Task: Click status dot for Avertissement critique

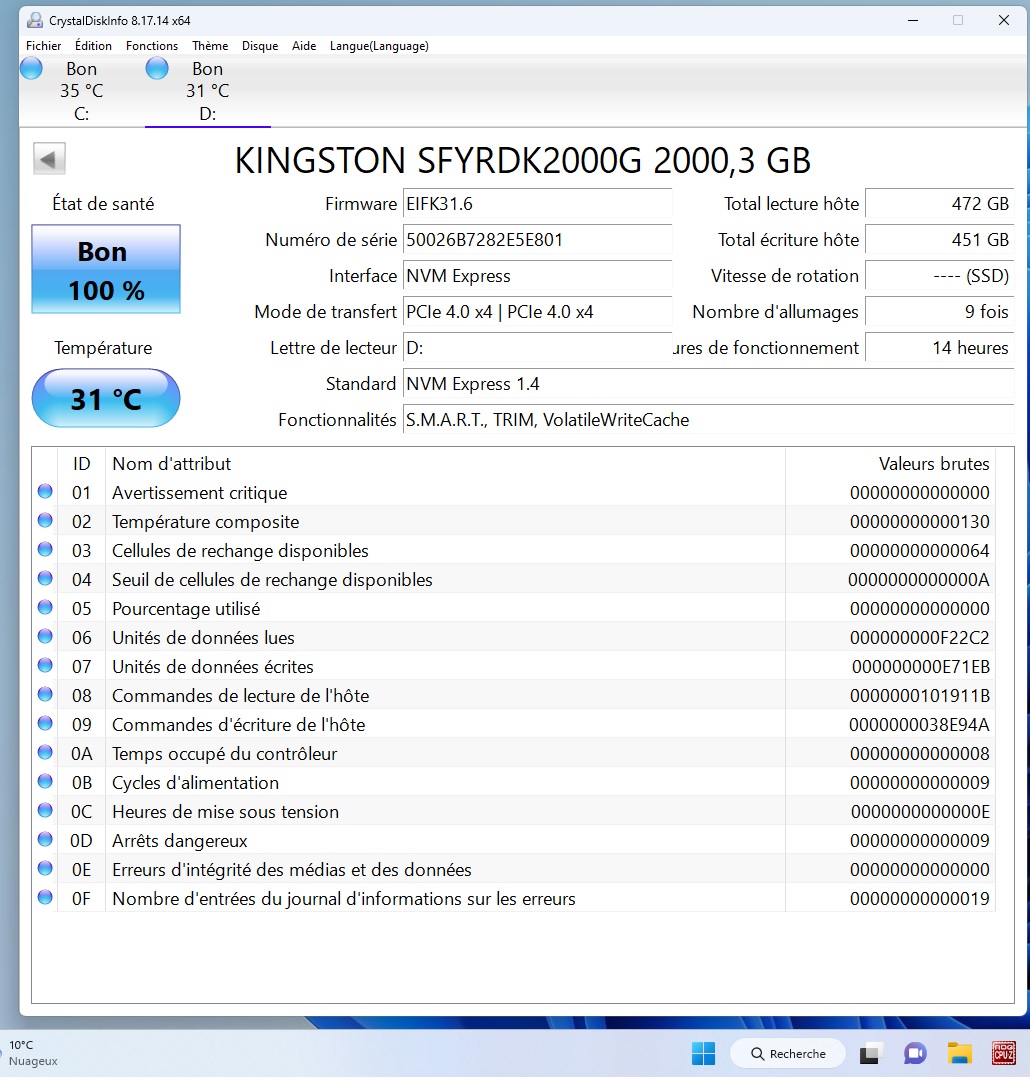Action: [45, 492]
